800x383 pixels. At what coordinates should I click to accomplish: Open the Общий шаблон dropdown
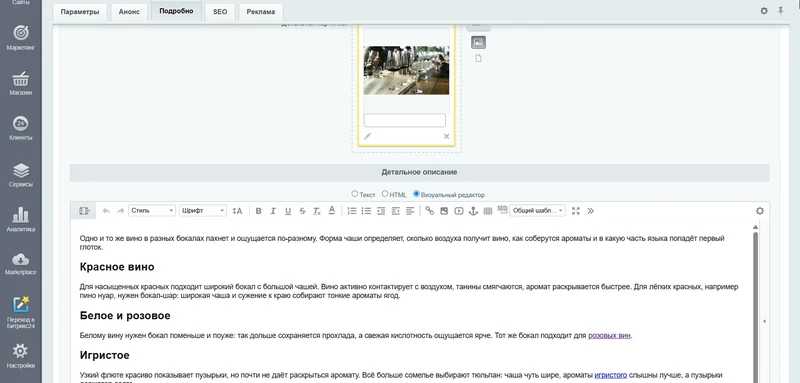coord(537,211)
